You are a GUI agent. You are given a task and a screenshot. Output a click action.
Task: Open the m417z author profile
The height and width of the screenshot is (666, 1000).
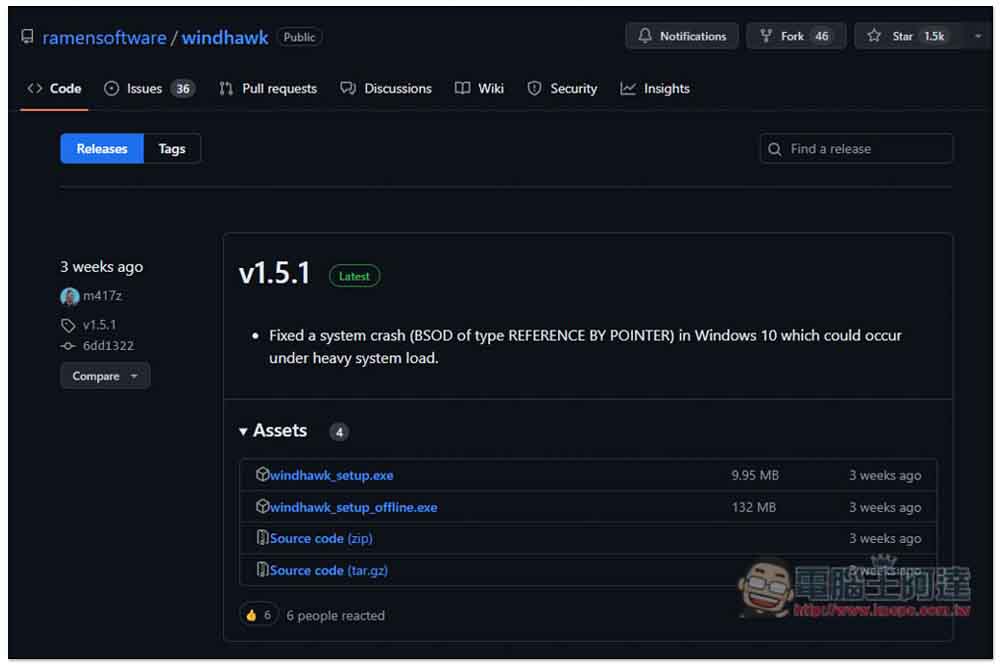point(103,295)
